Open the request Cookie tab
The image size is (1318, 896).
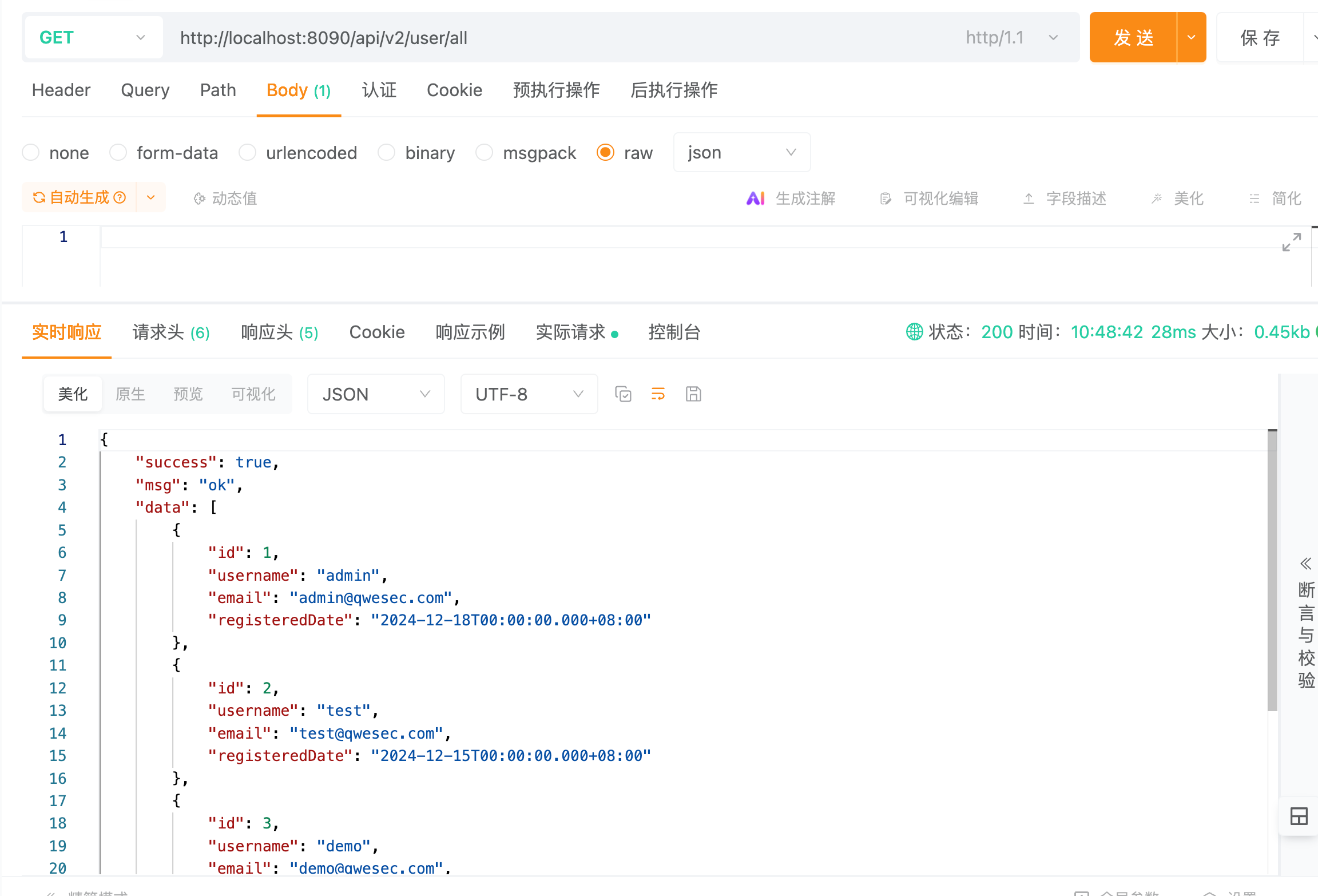[x=455, y=90]
